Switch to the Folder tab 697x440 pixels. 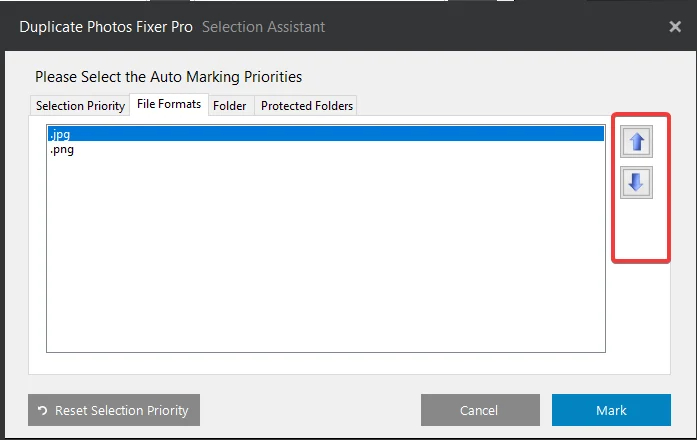point(230,106)
